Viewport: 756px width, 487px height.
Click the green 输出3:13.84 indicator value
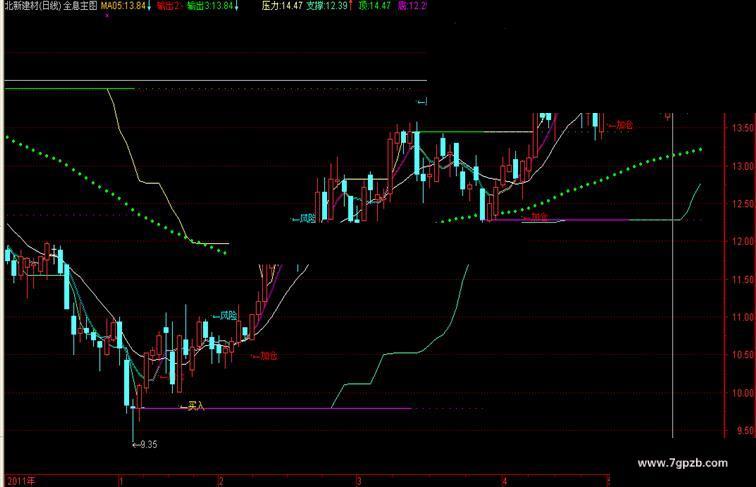[x=210, y=6]
